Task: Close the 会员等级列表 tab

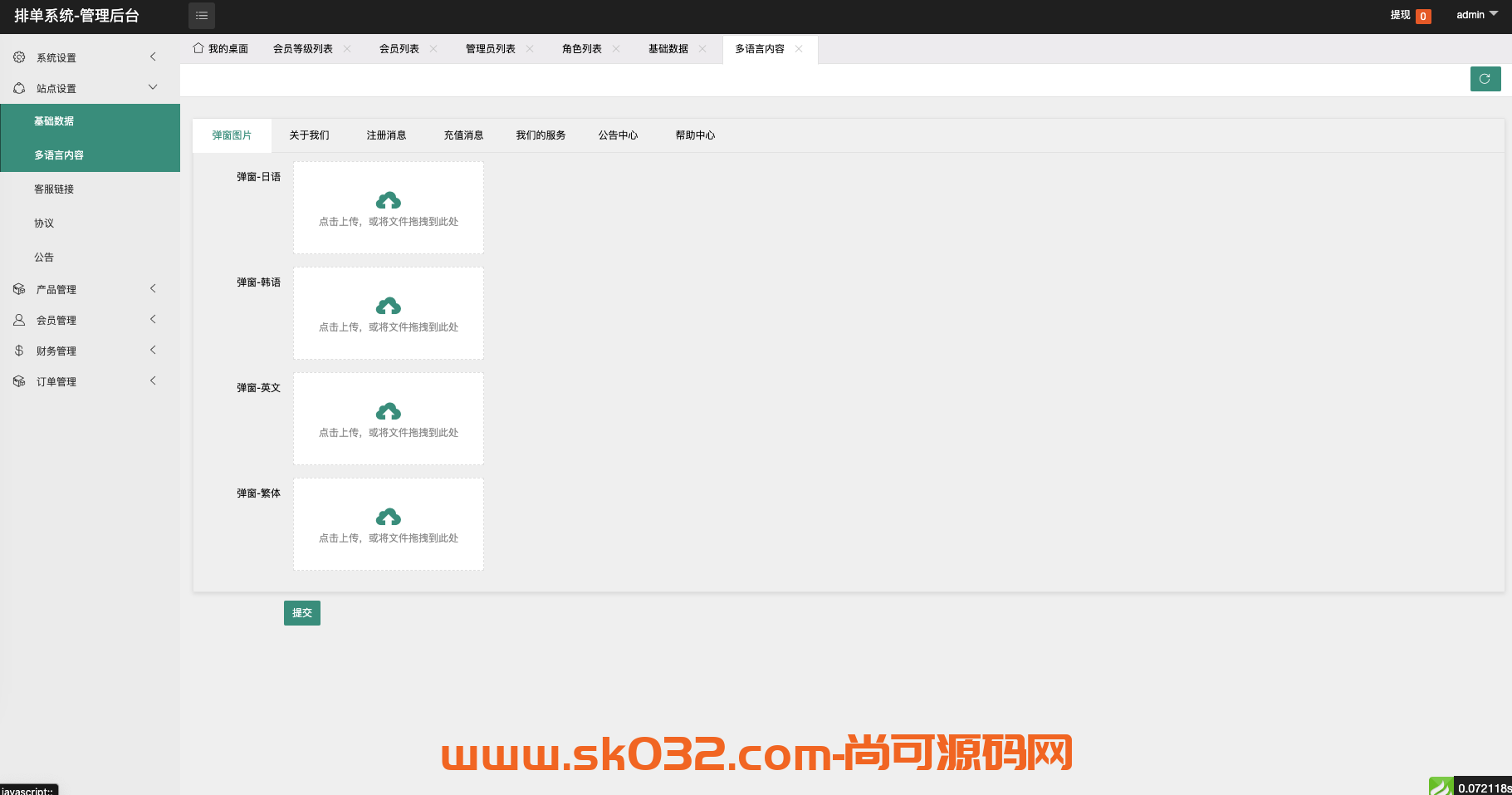Action: tap(347, 49)
